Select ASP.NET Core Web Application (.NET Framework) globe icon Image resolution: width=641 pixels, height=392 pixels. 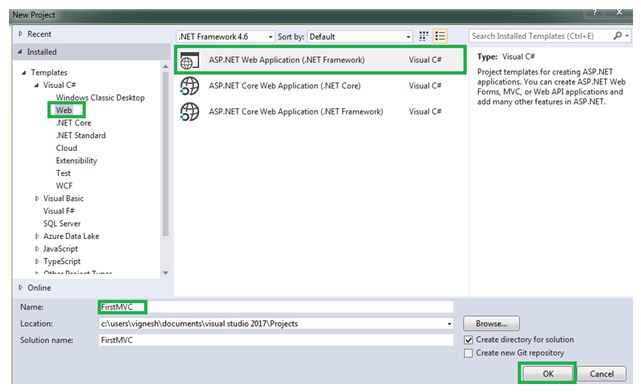(x=190, y=112)
